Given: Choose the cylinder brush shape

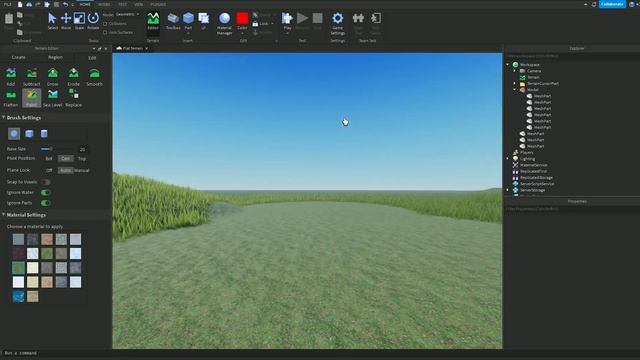Looking at the screenshot, I should [44, 133].
